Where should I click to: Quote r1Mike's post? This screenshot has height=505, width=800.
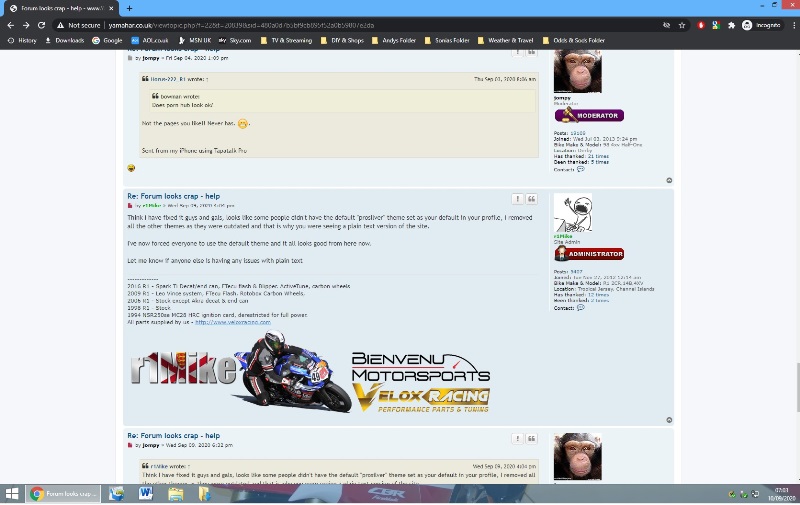pos(531,199)
